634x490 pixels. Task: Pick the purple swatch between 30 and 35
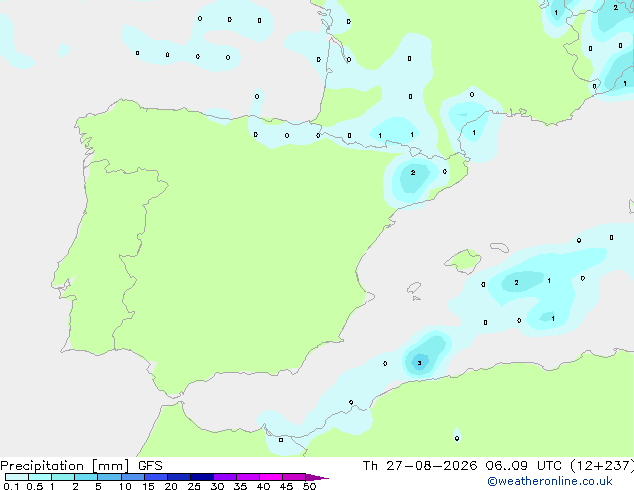225,477
